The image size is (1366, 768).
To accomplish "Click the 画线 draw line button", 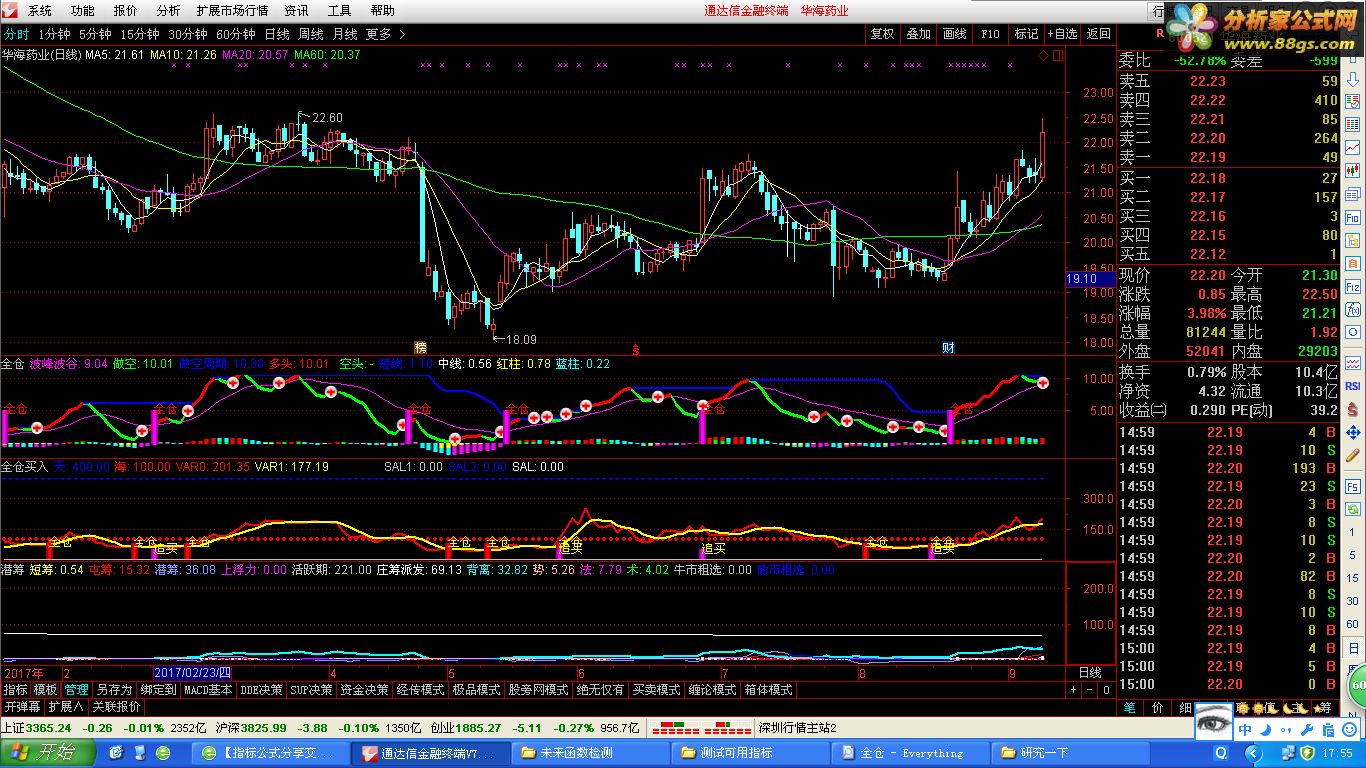I will [x=954, y=34].
